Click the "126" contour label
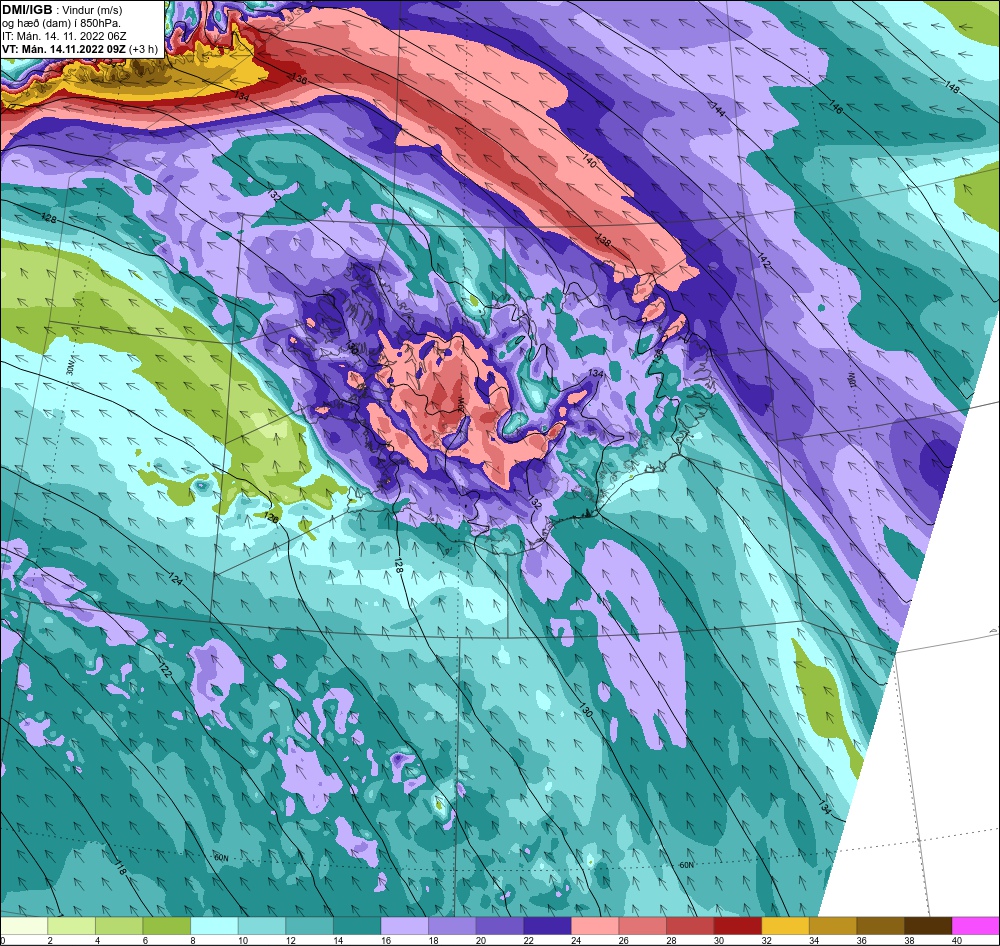1000x946 pixels. coord(270,518)
